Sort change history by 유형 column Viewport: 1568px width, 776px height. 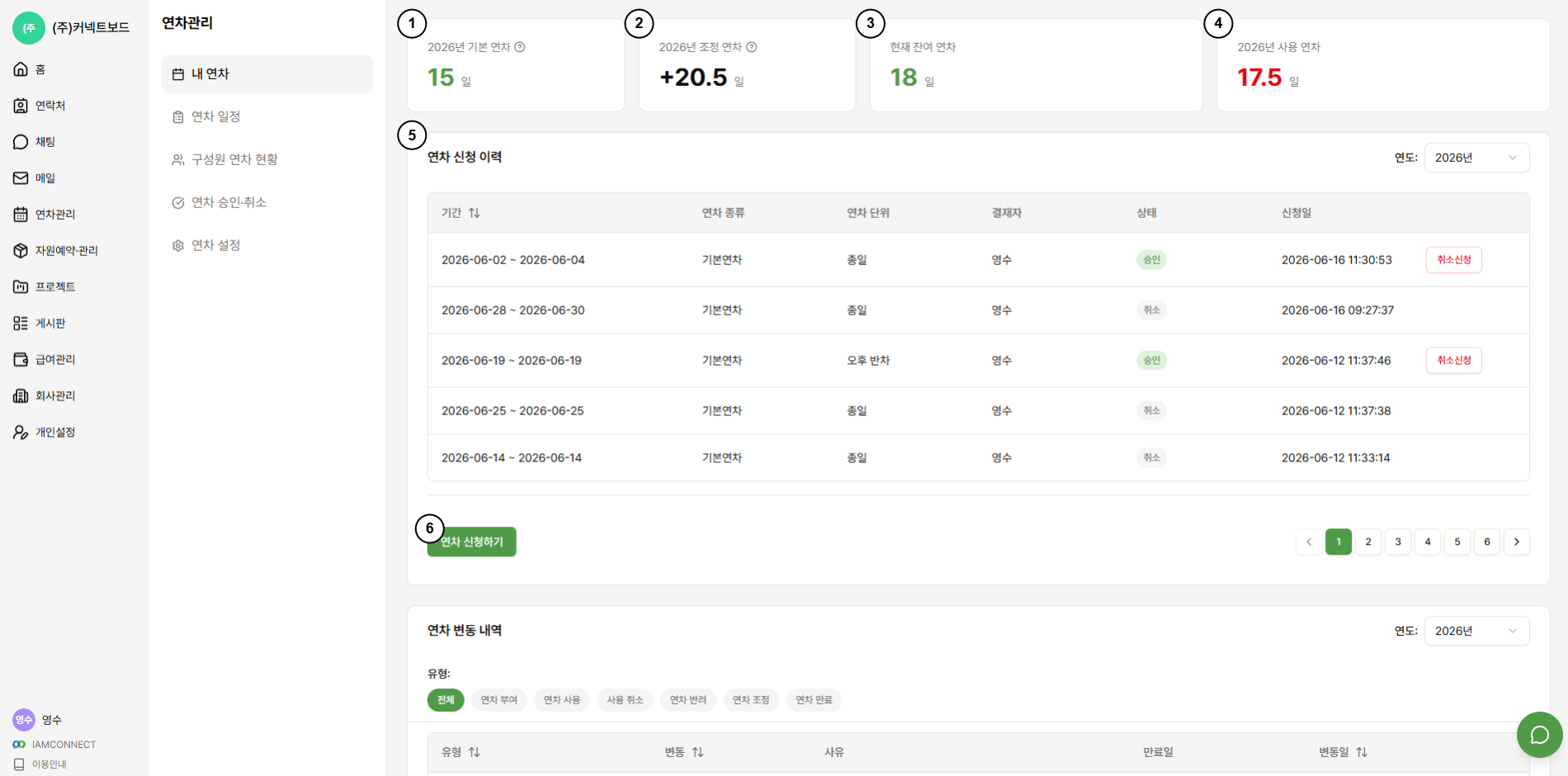point(475,752)
